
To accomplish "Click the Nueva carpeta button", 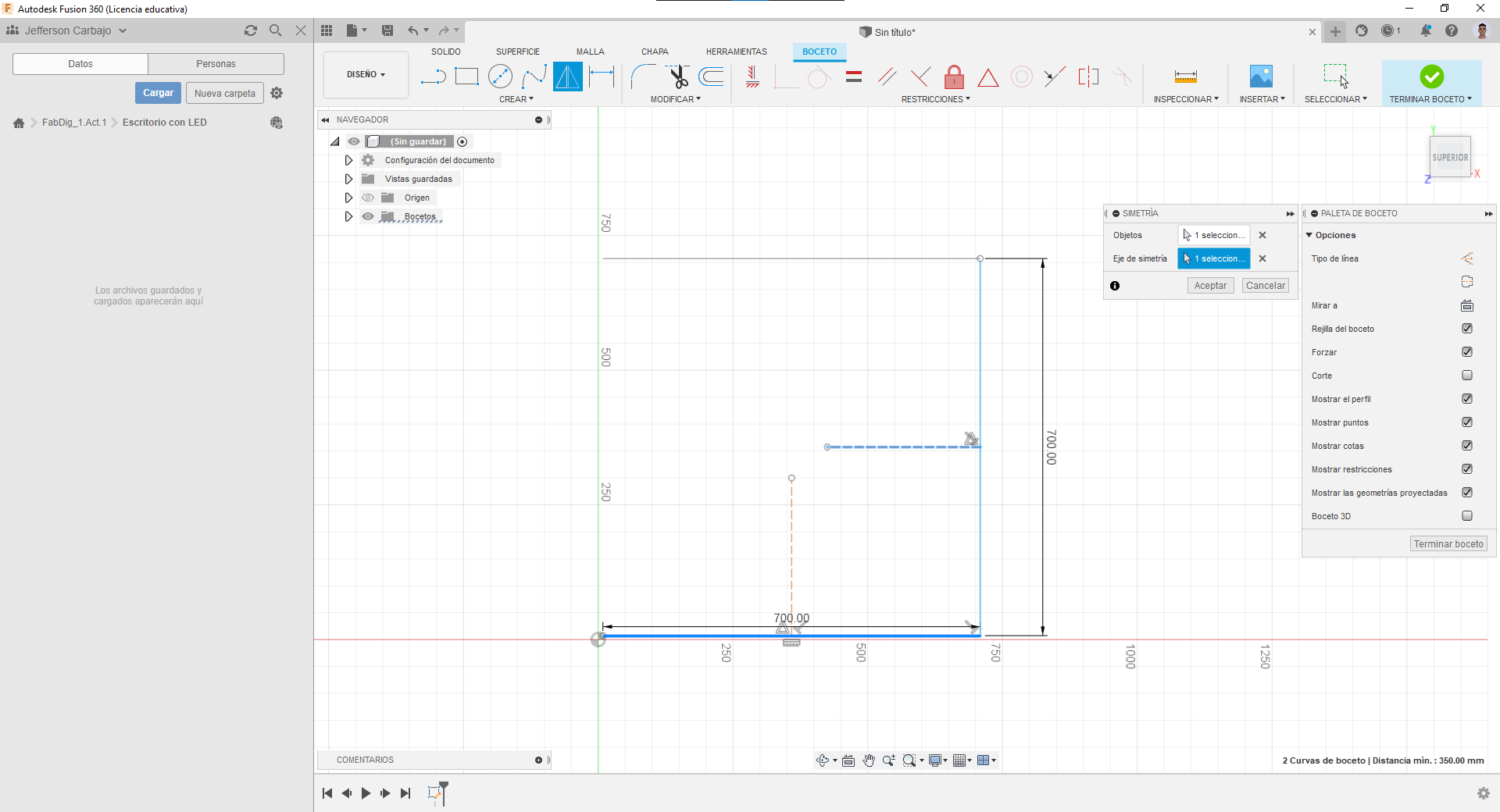I will tap(225, 93).
